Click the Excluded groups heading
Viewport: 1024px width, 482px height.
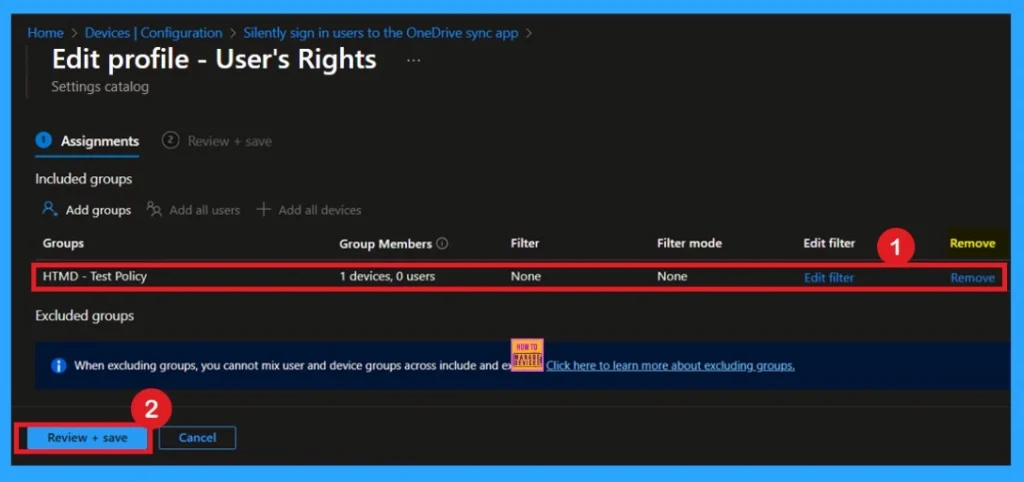point(84,316)
